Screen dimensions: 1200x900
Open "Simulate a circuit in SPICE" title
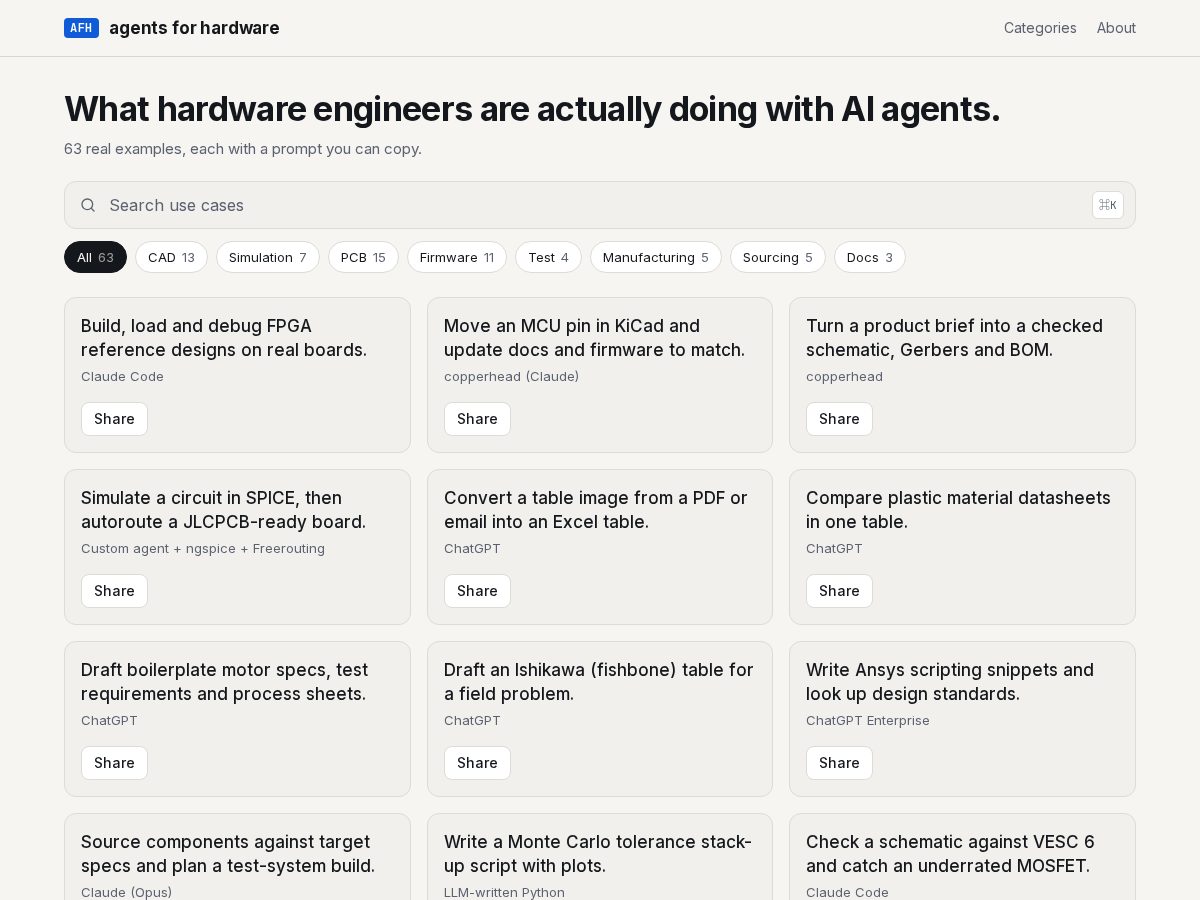pyautogui.click(x=223, y=510)
